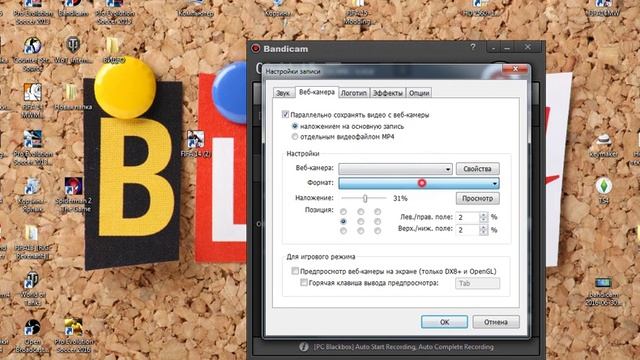The width and height of the screenshot is (640, 360).
Task: Toggle parallel webcam video saving checkbox
Action: pos(285,115)
